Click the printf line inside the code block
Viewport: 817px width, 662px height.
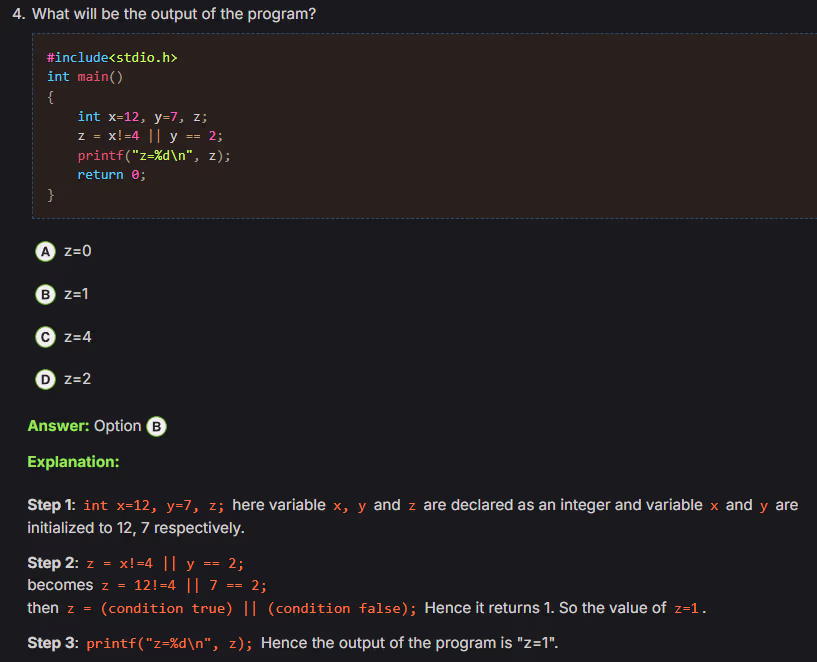153,155
